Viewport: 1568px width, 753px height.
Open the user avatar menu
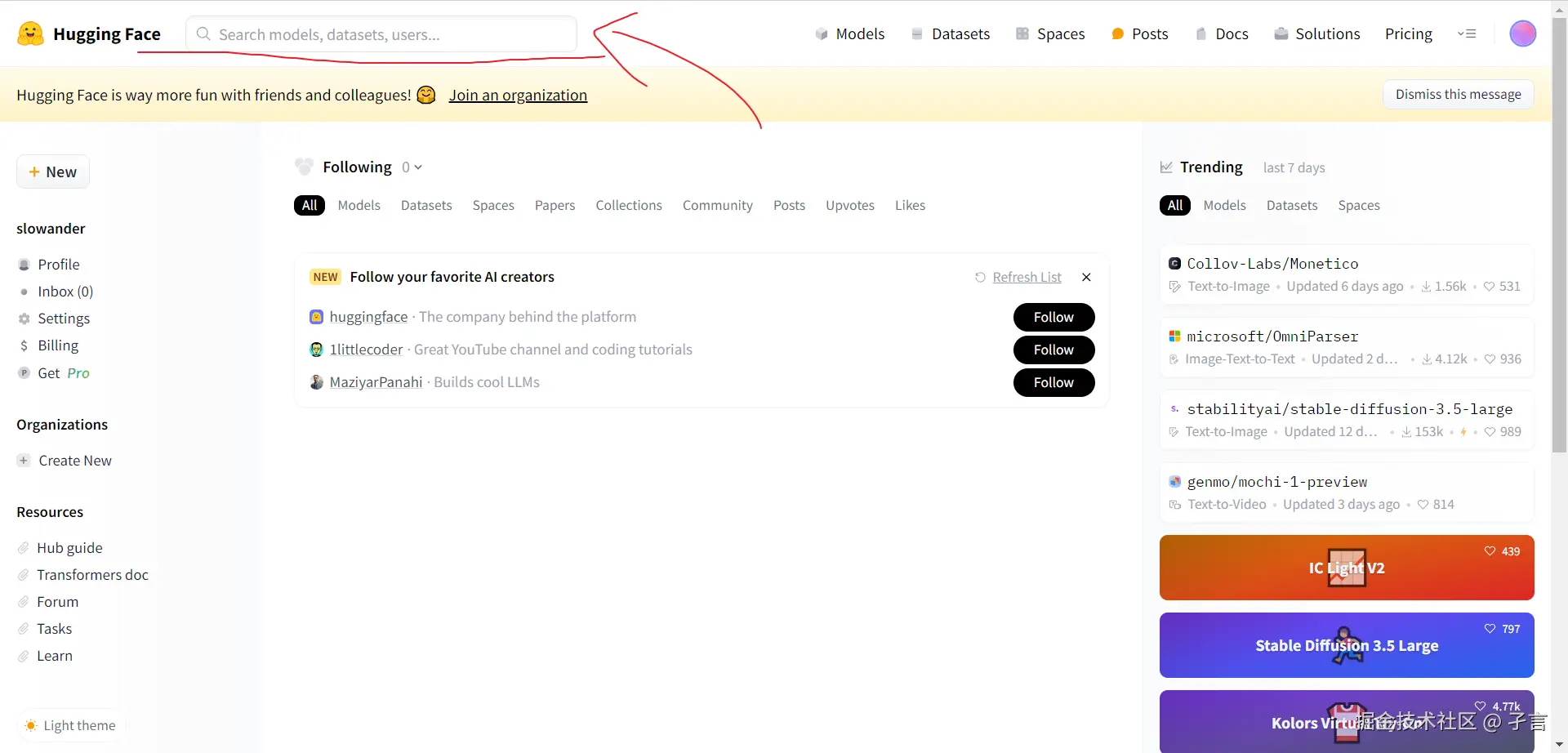[x=1522, y=33]
